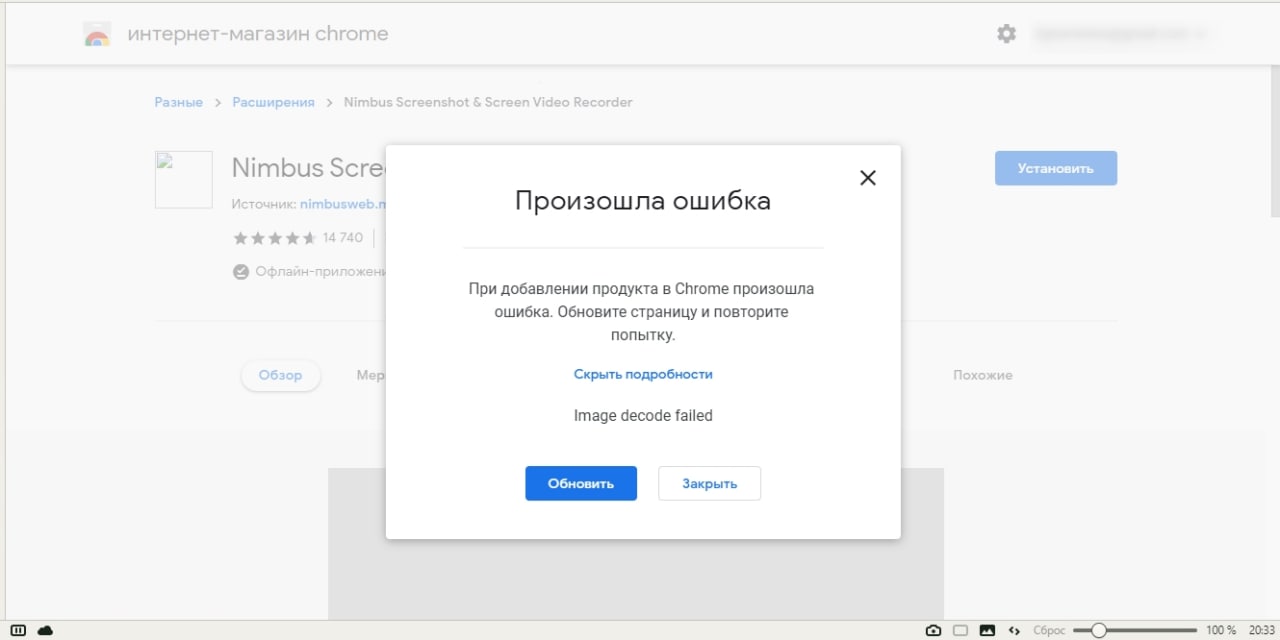Open the Chrome Web Store settings gear

tap(1006, 34)
